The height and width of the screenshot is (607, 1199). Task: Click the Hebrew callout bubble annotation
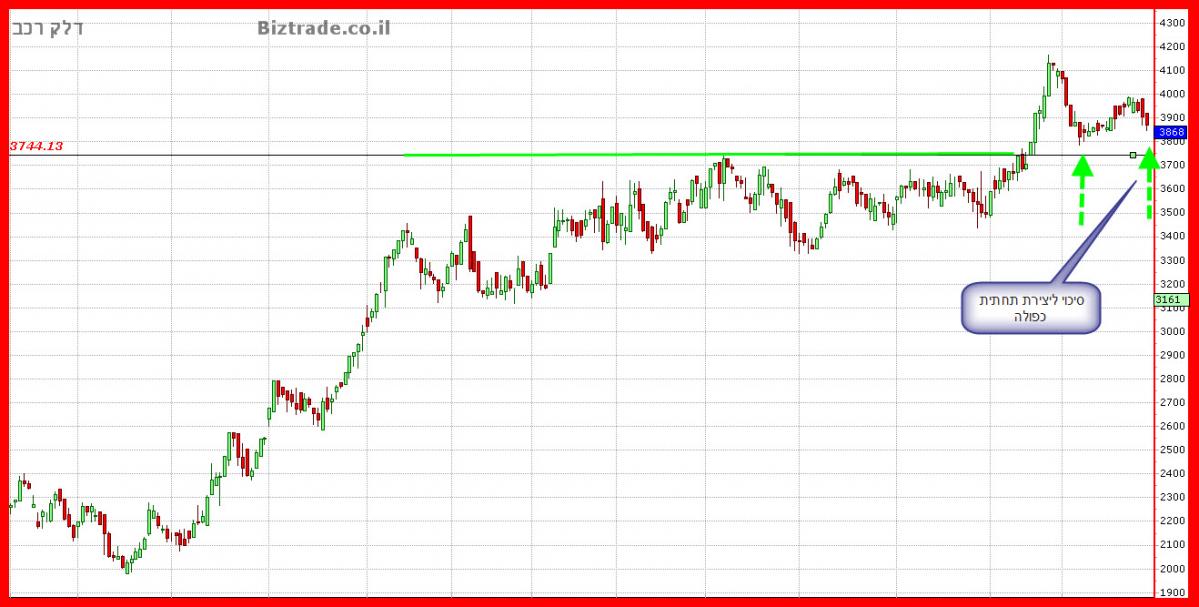coord(1030,308)
